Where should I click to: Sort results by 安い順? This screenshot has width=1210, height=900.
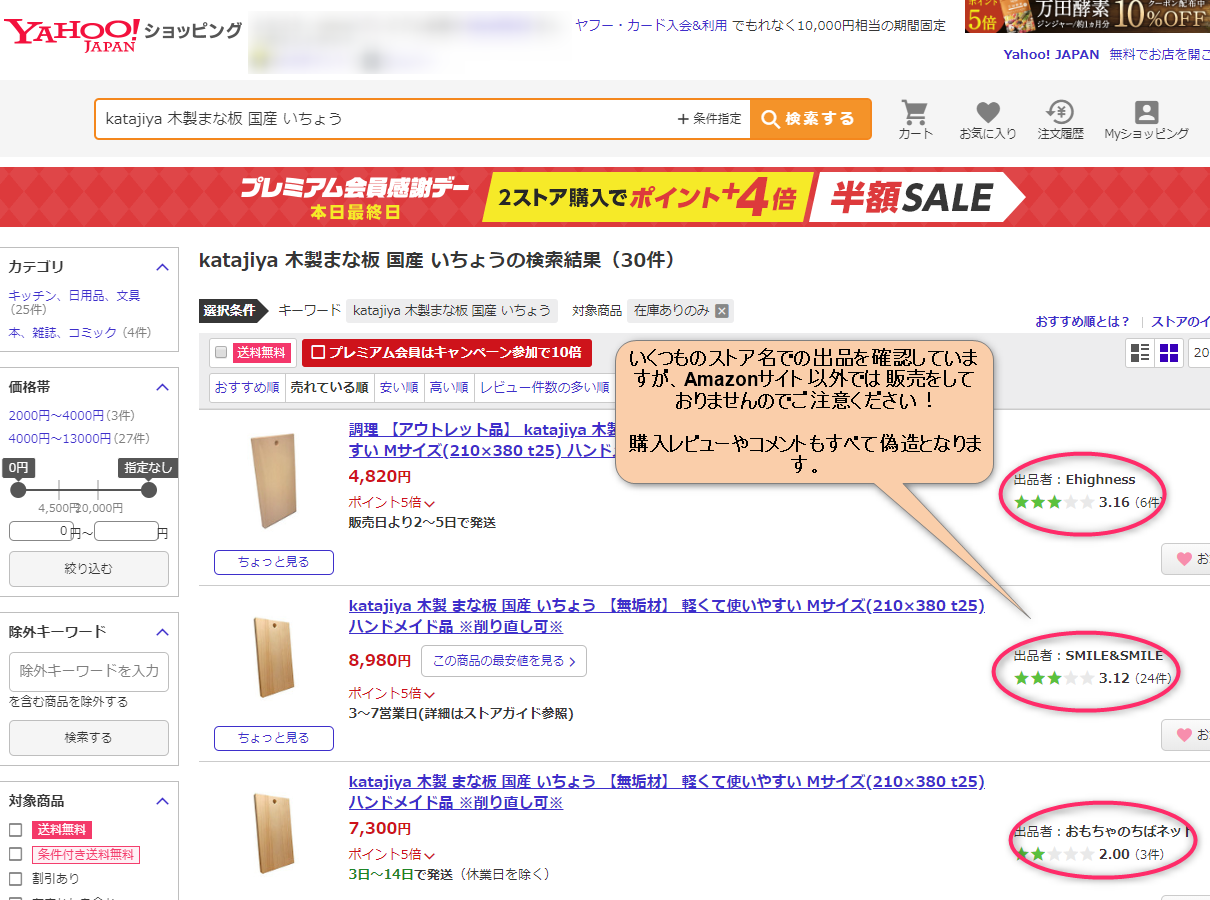pyautogui.click(x=399, y=387)
